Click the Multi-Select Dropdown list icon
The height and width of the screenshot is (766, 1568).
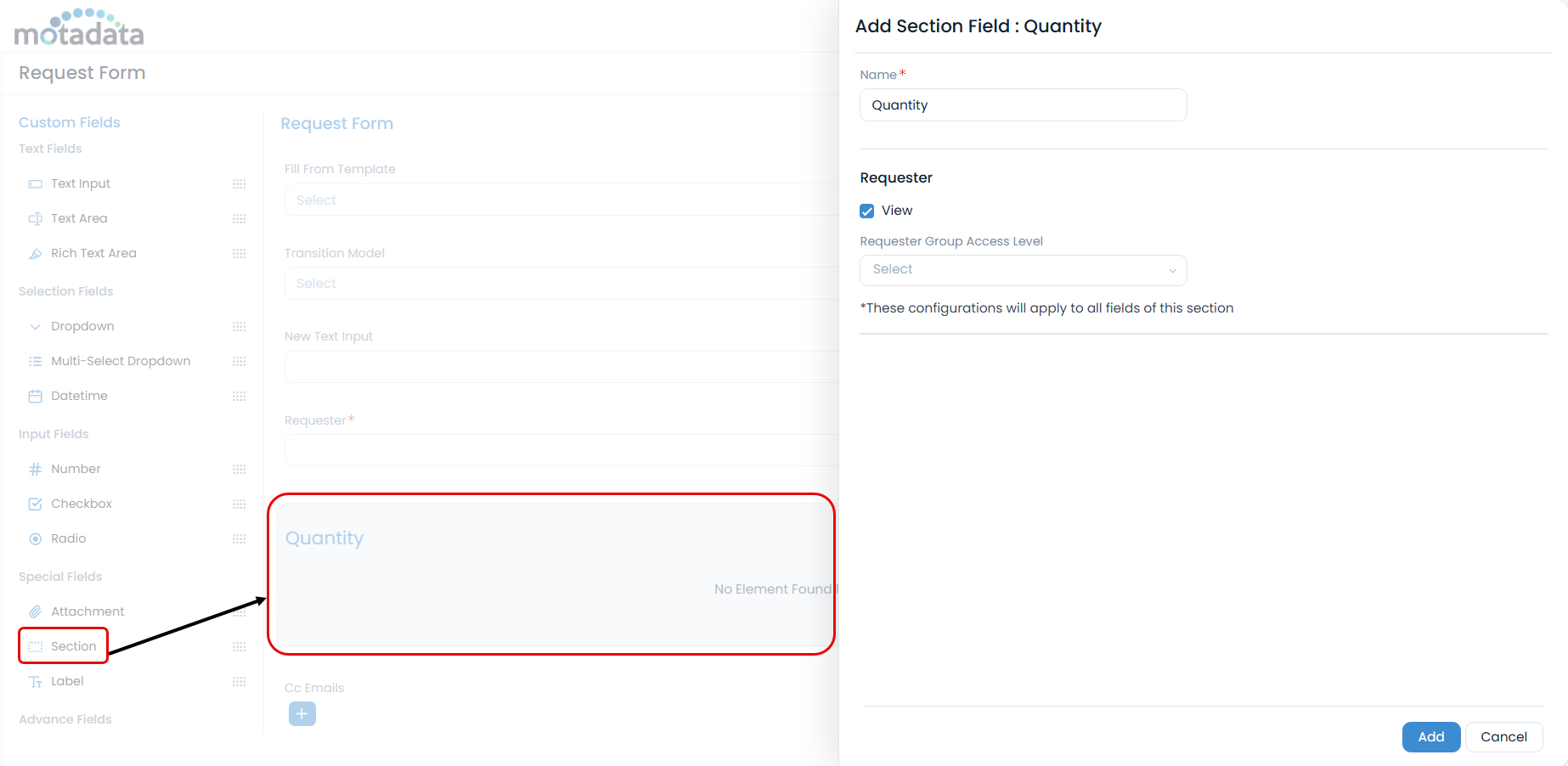35,362
